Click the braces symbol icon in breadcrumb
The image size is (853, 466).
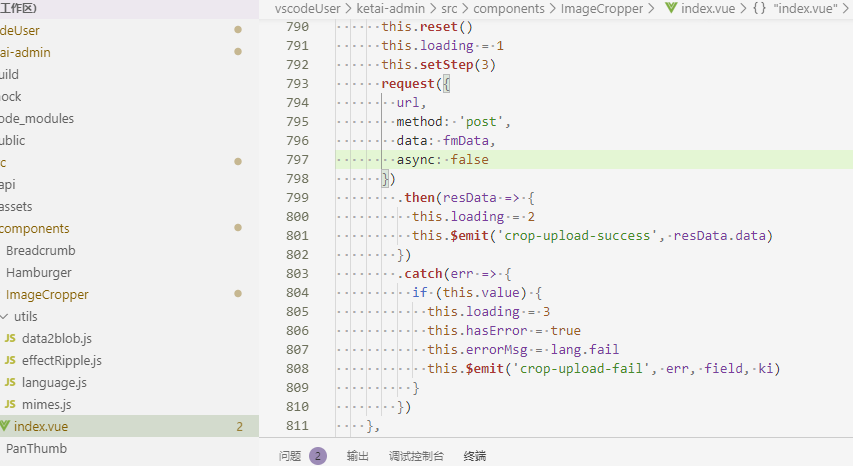click(x=759, y=8)
